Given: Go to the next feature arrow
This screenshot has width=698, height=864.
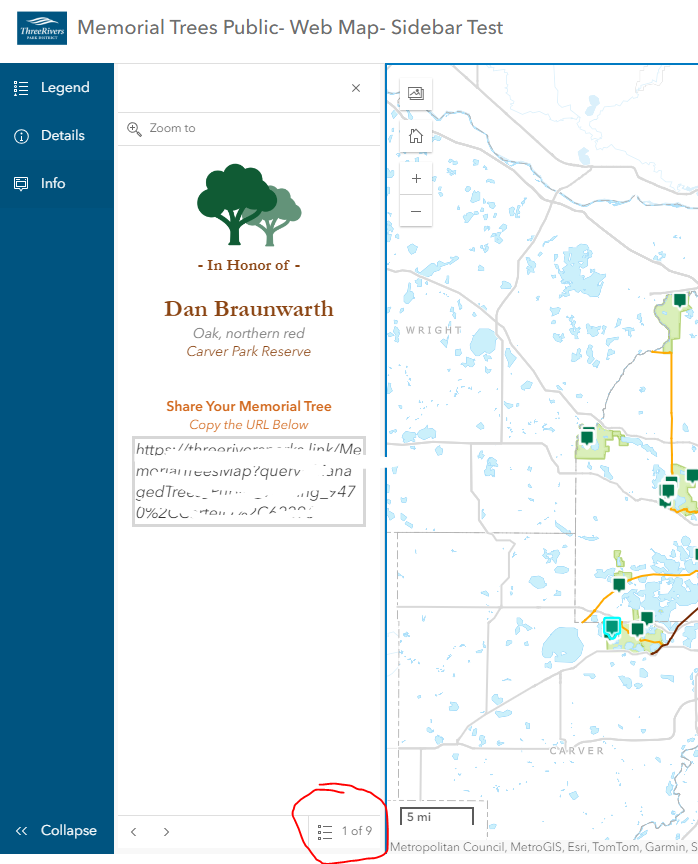Looking at the screenshot, I should coord(166,832).
